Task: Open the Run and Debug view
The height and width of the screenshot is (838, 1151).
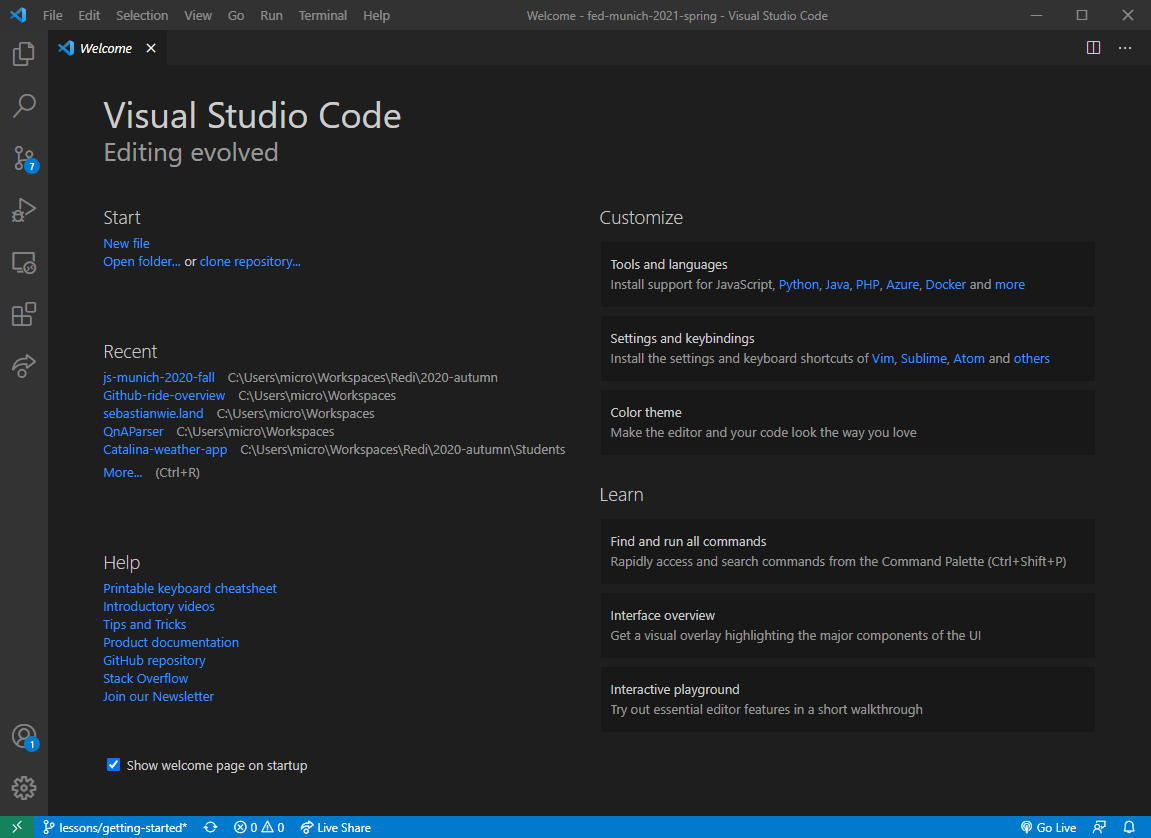Action: click(23, 210)
